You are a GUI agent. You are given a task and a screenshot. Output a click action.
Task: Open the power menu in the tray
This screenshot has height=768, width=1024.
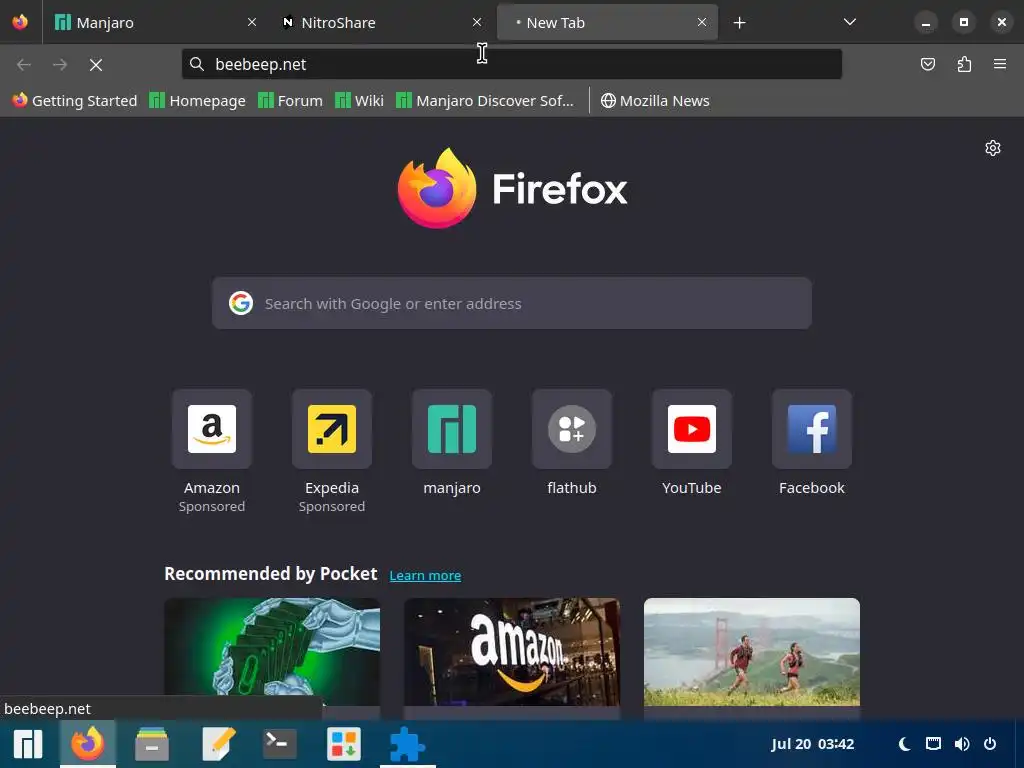coord(990,744)
